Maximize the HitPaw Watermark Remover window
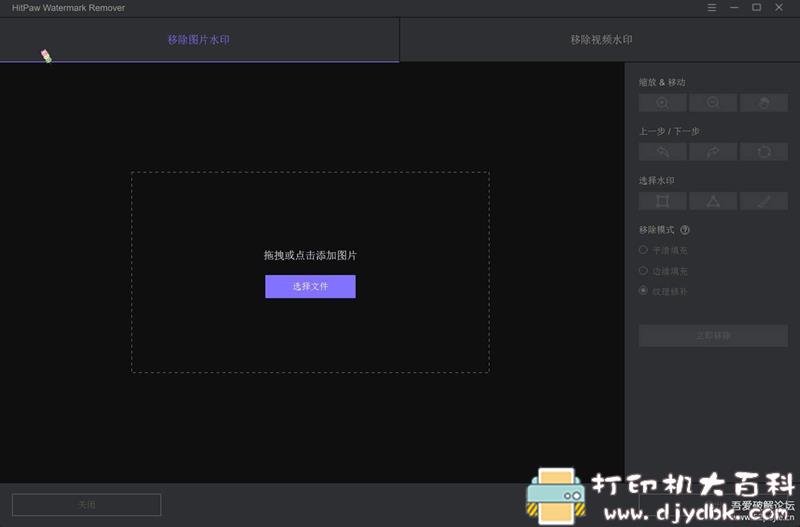800x527 pixels. point(757,7)
